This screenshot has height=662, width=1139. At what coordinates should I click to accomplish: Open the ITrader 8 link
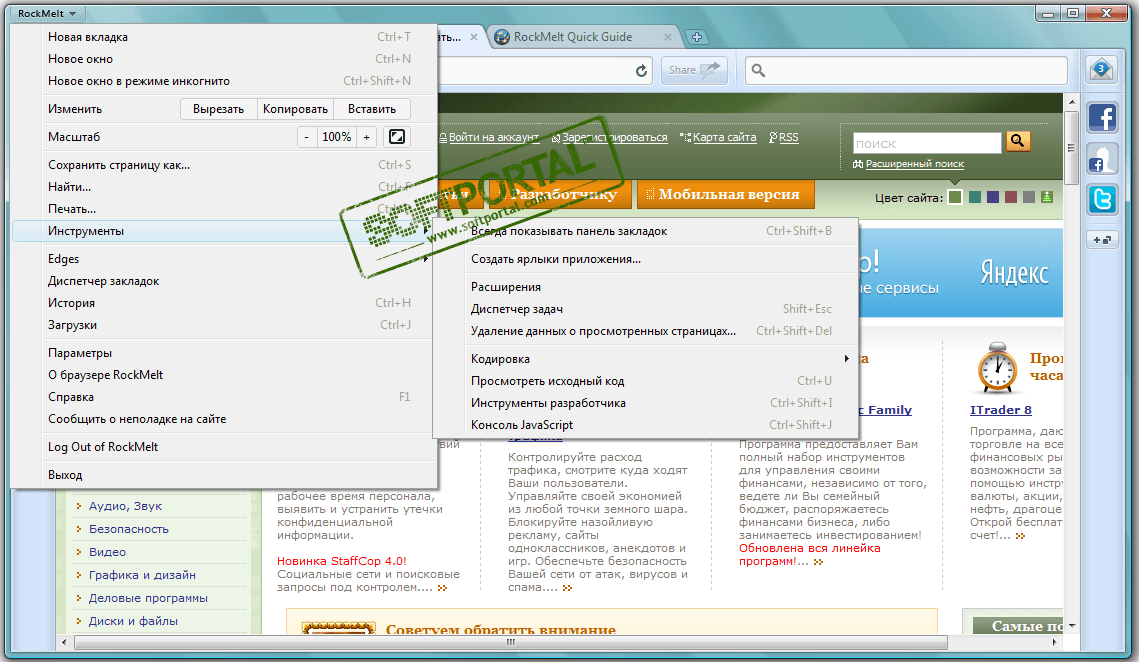(1000, 410)
